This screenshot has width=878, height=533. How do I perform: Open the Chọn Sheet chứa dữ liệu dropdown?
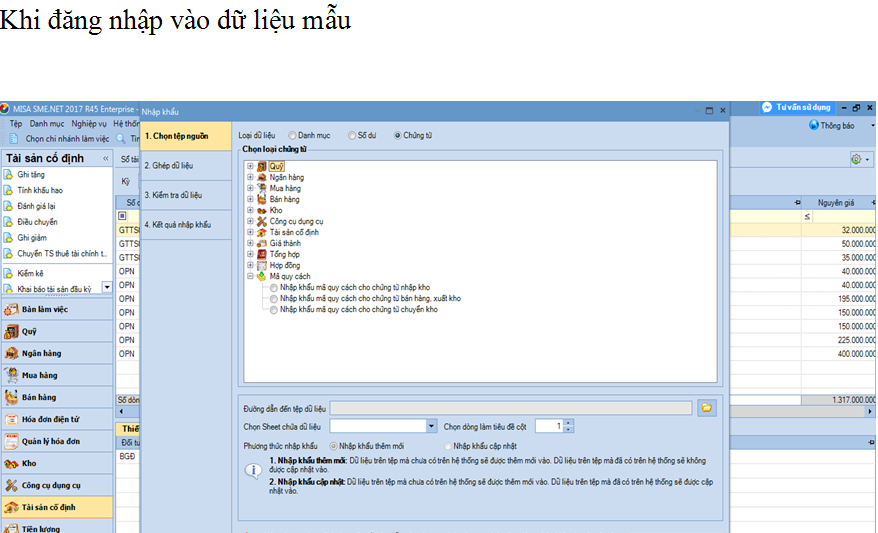tap(431, 426)
